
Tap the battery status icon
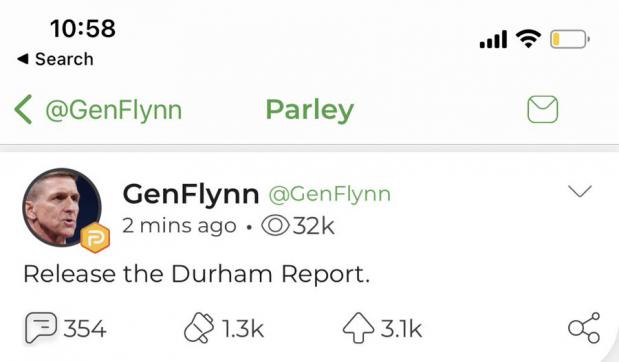coord(570,39)
